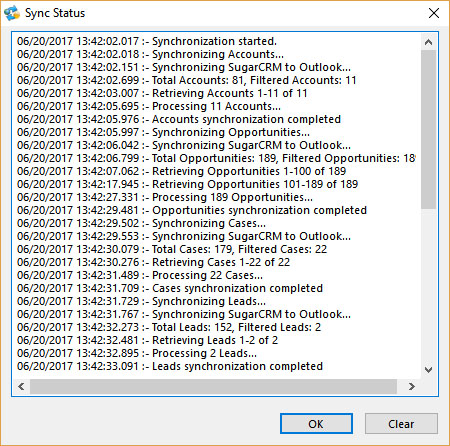Click the 'Retrieving Opportunities 101-189 of 189' line
Image resolution: width=450 pixels, height=446 pixels.
click(187, 184)
